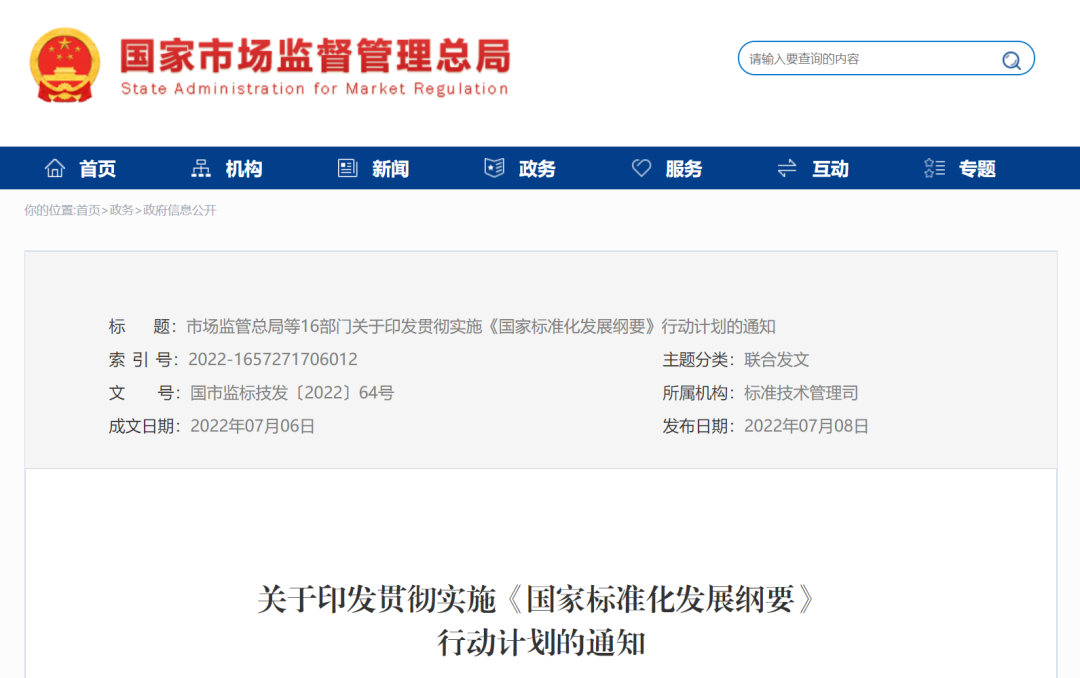Image resolution: width=1080 pixels, height=678 pixels.
Task: Focus the 请输入要查询的内容 search field
Action: (x=865, y=59)
